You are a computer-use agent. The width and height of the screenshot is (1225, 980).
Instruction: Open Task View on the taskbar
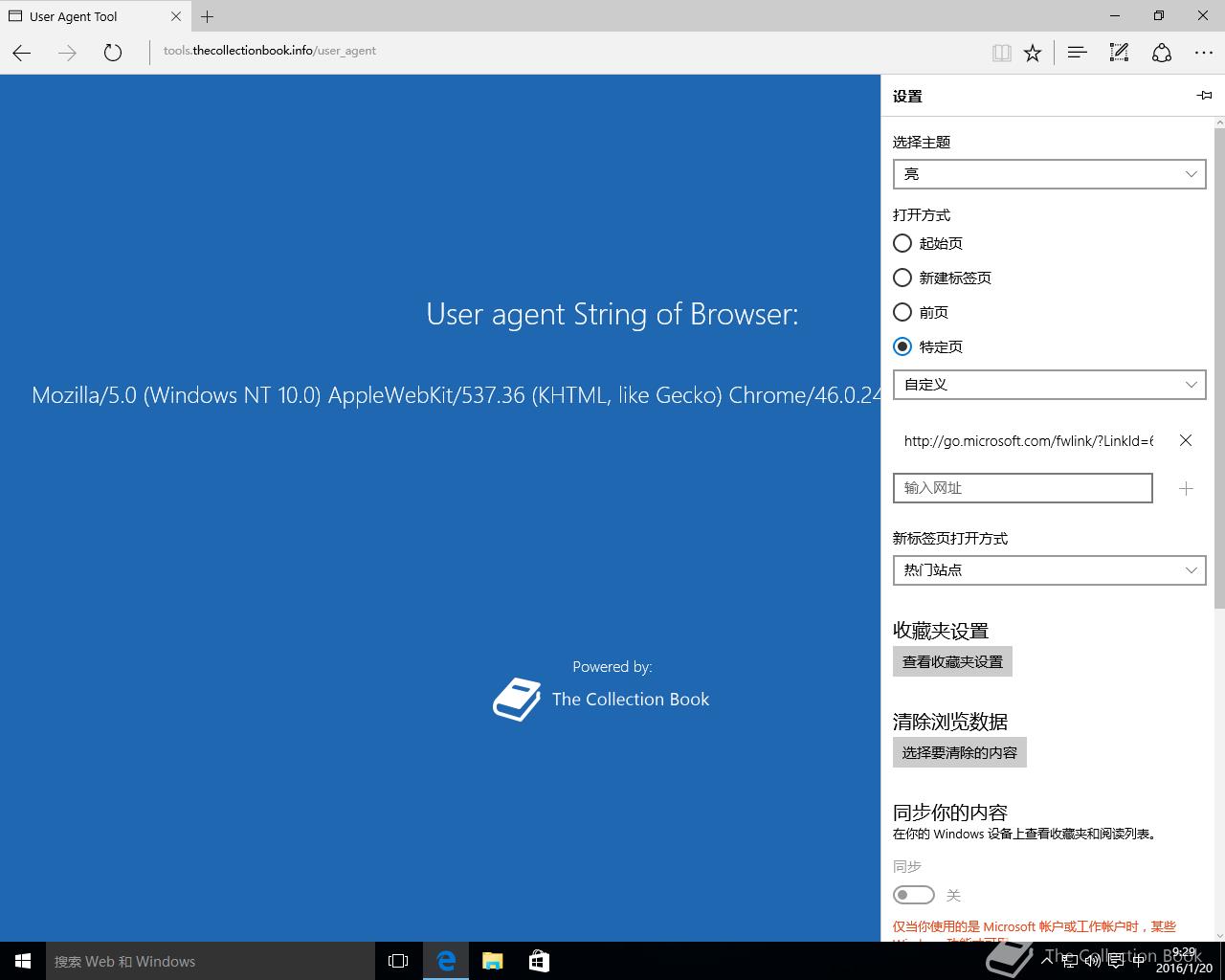398,961
